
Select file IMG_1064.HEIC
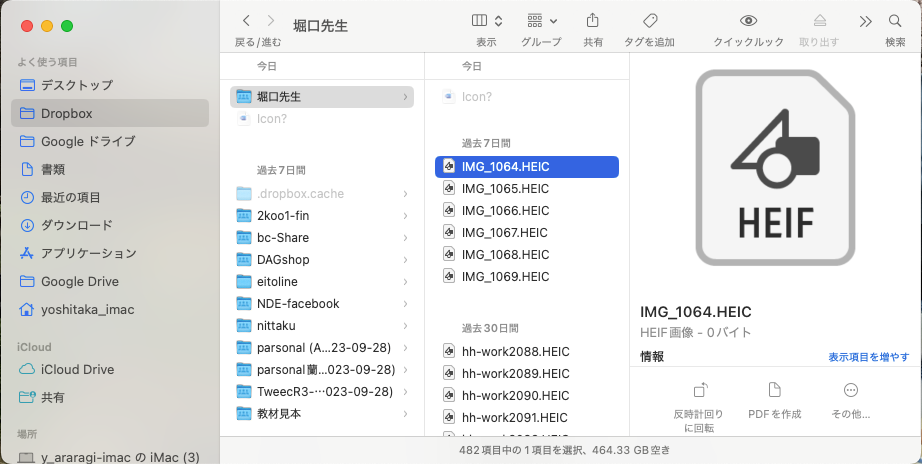[x=527, y=167]
